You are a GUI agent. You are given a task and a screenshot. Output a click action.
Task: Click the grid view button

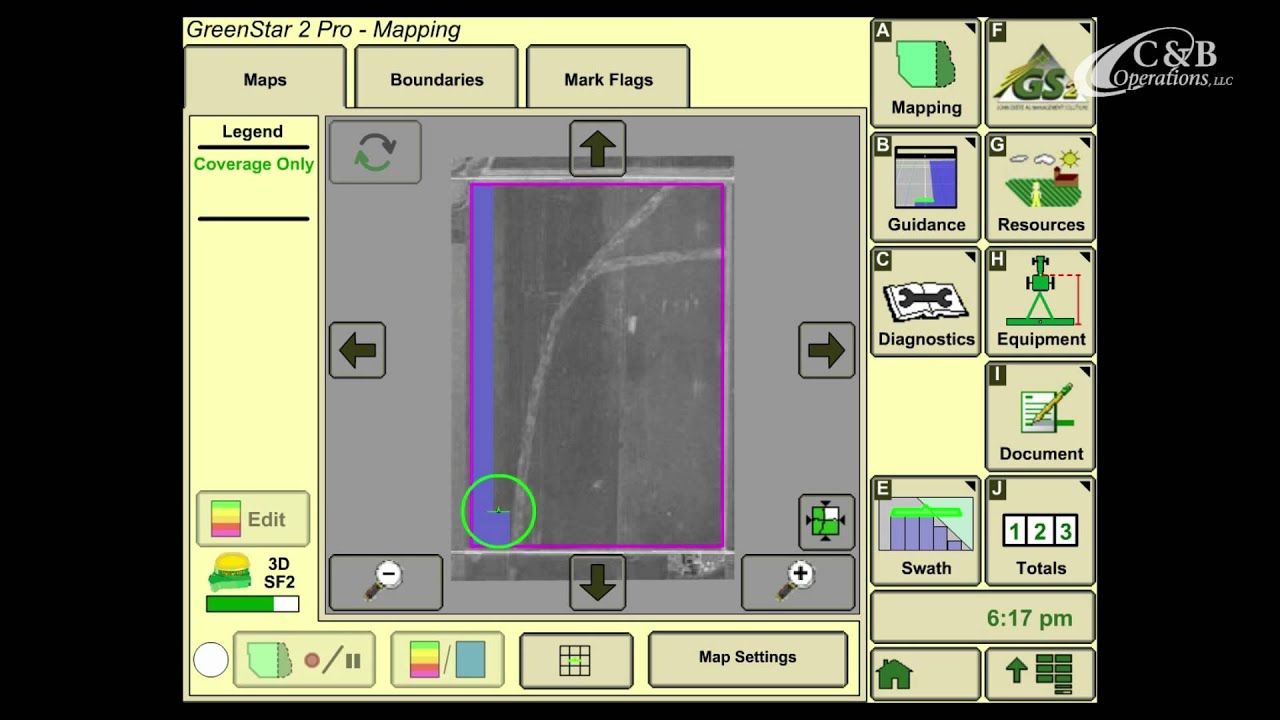[x=576, y=660]
